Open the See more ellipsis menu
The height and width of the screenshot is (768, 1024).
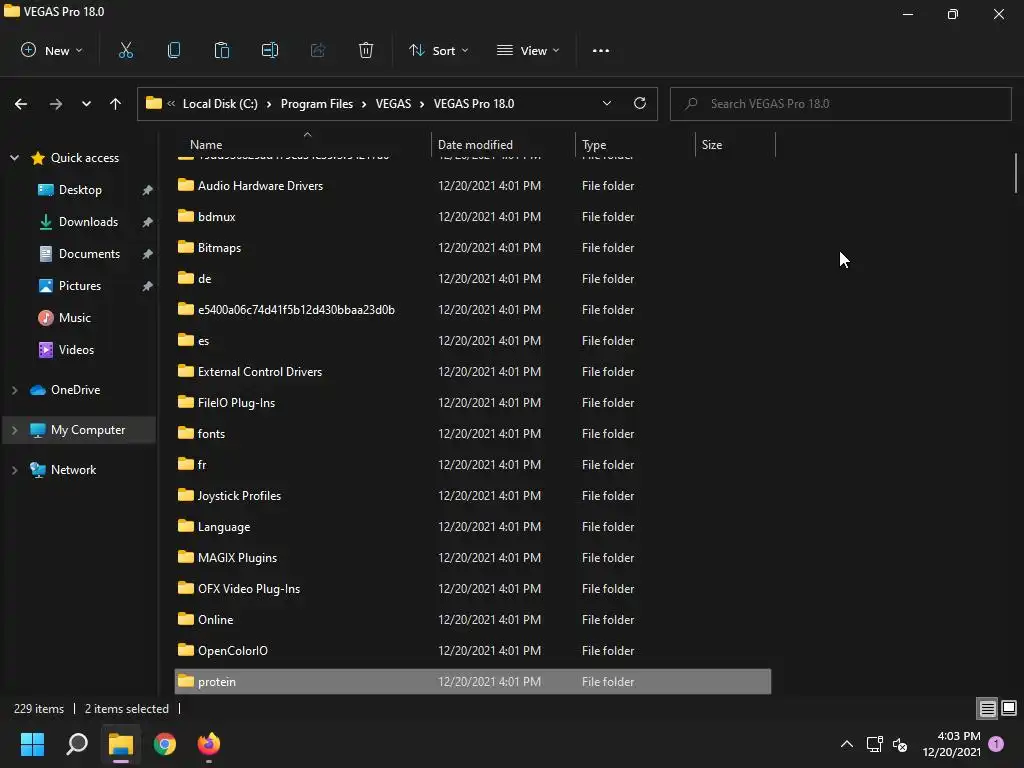point(601,50)
